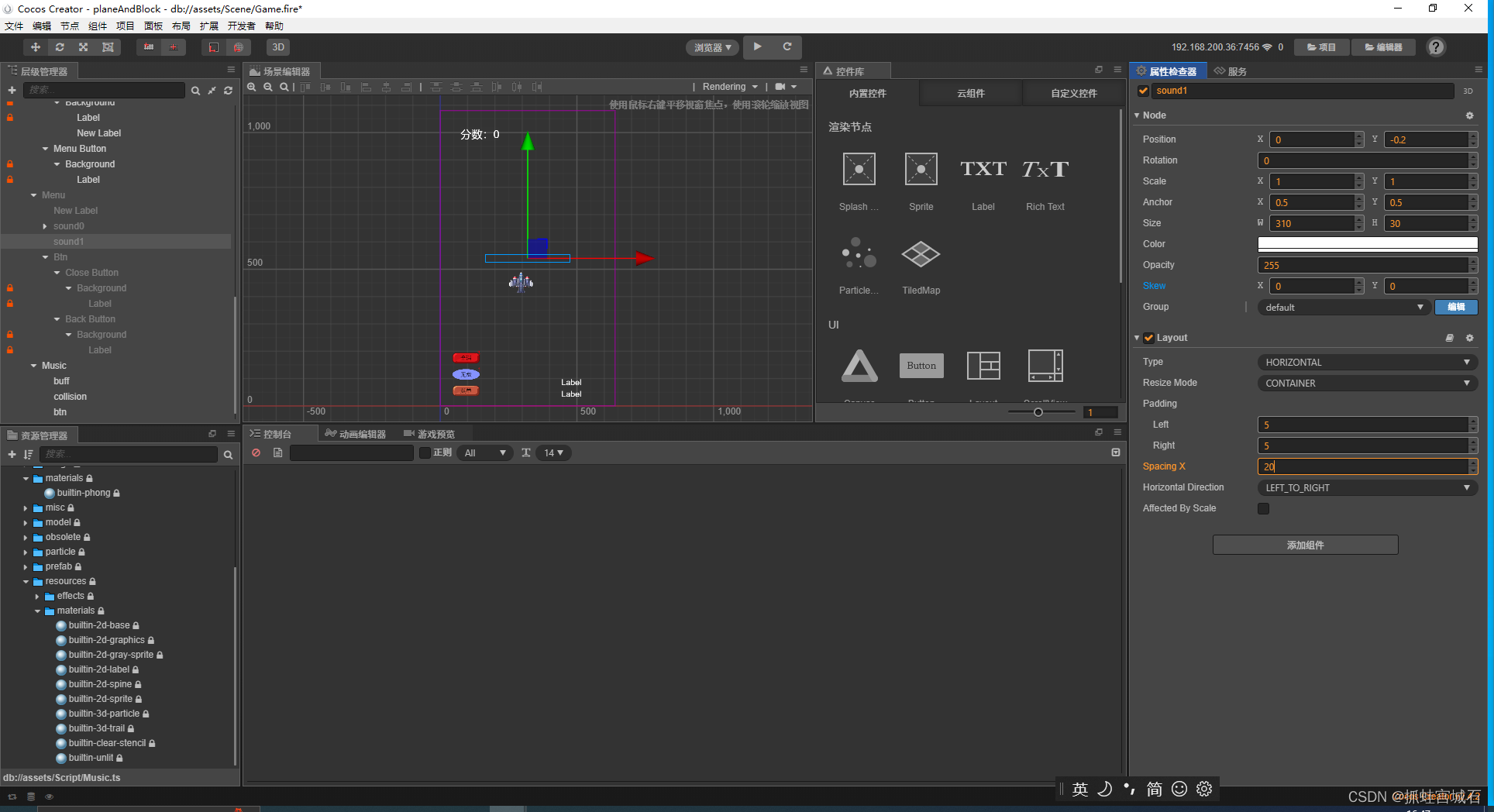
Task: Toggle 3D scene view mode
Action: [278, 47]
